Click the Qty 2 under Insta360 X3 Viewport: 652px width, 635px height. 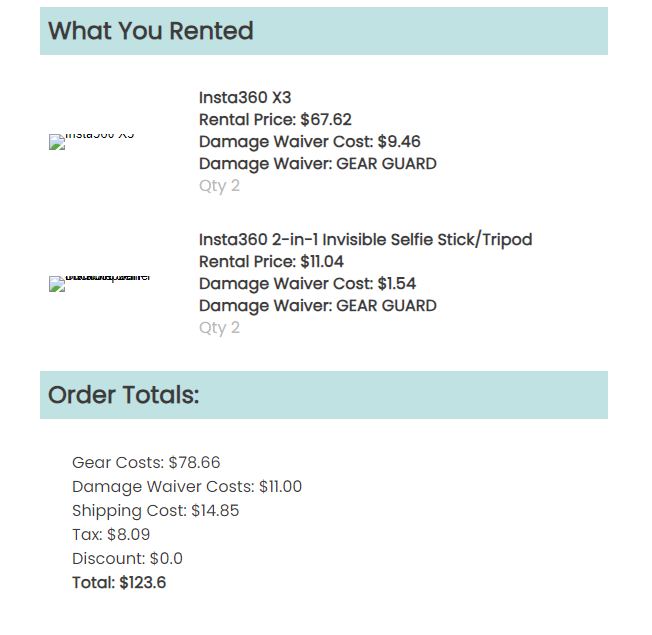click(219, 186)
